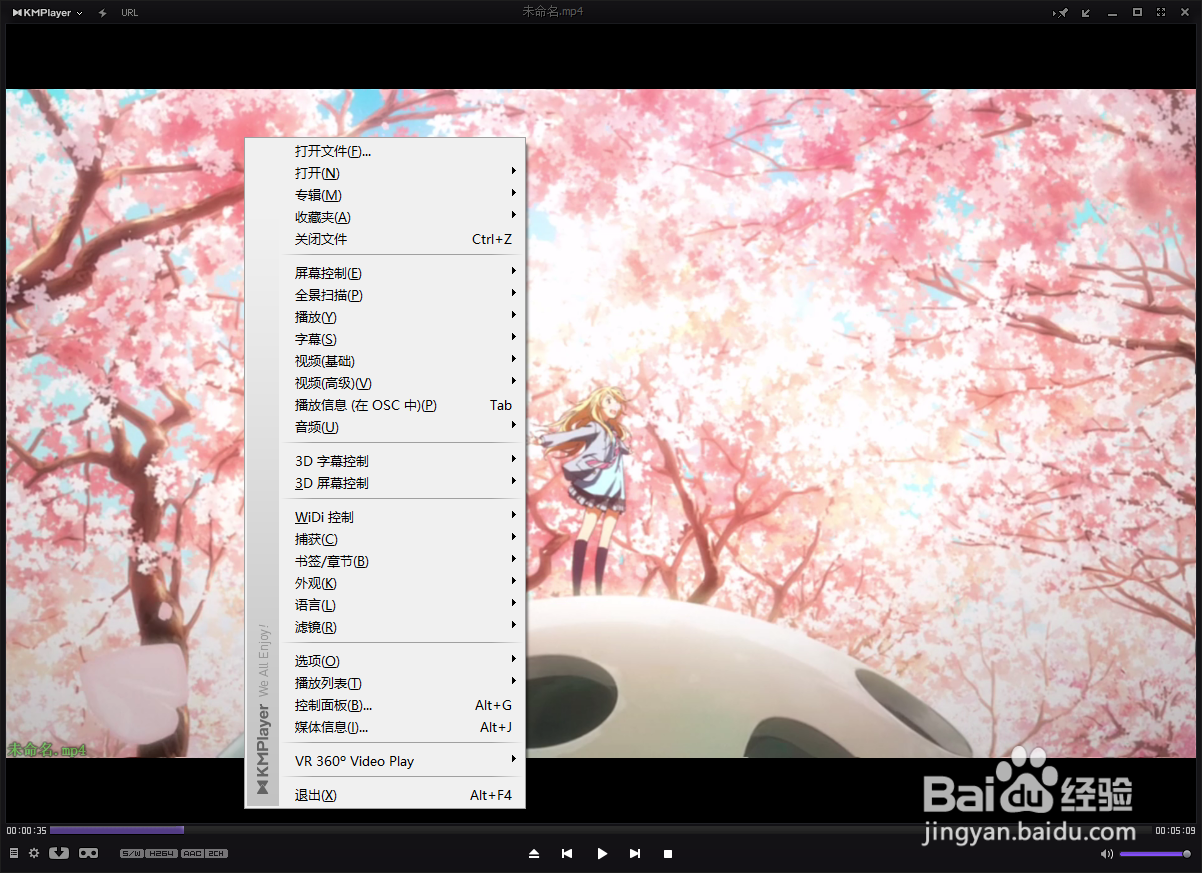1202x873 pixels.
Task: Switch to fullscreen with the corners icon
Action: click(x=1161, y=12)
